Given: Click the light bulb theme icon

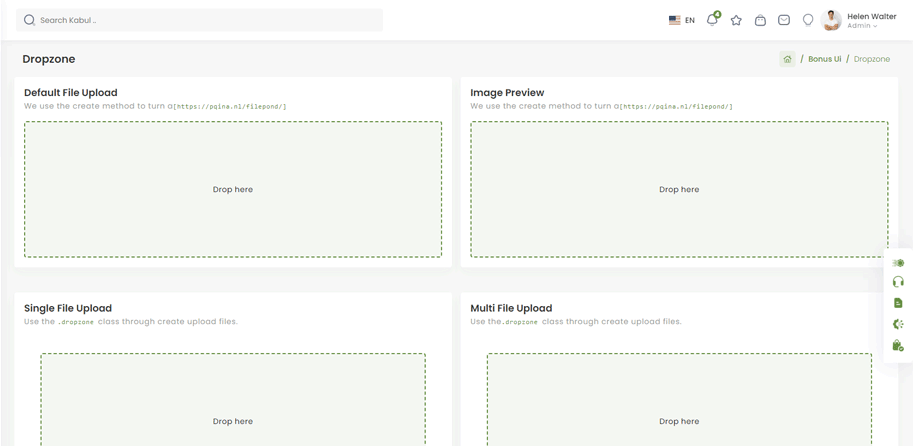Looking at the screenshot, I should (x=808, y=20).
